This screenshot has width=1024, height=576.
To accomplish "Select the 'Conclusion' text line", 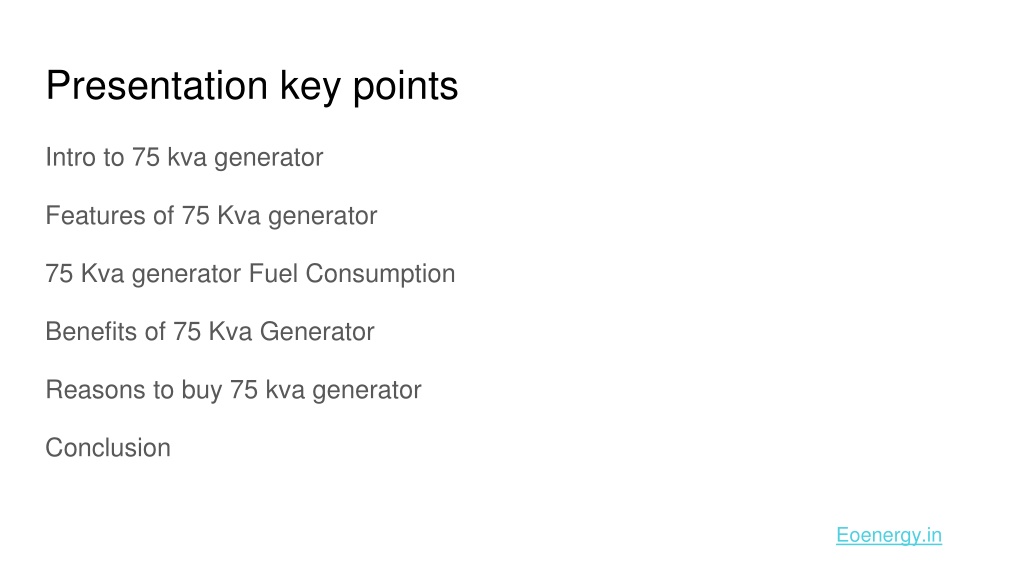I will click(x=108, y=448).
